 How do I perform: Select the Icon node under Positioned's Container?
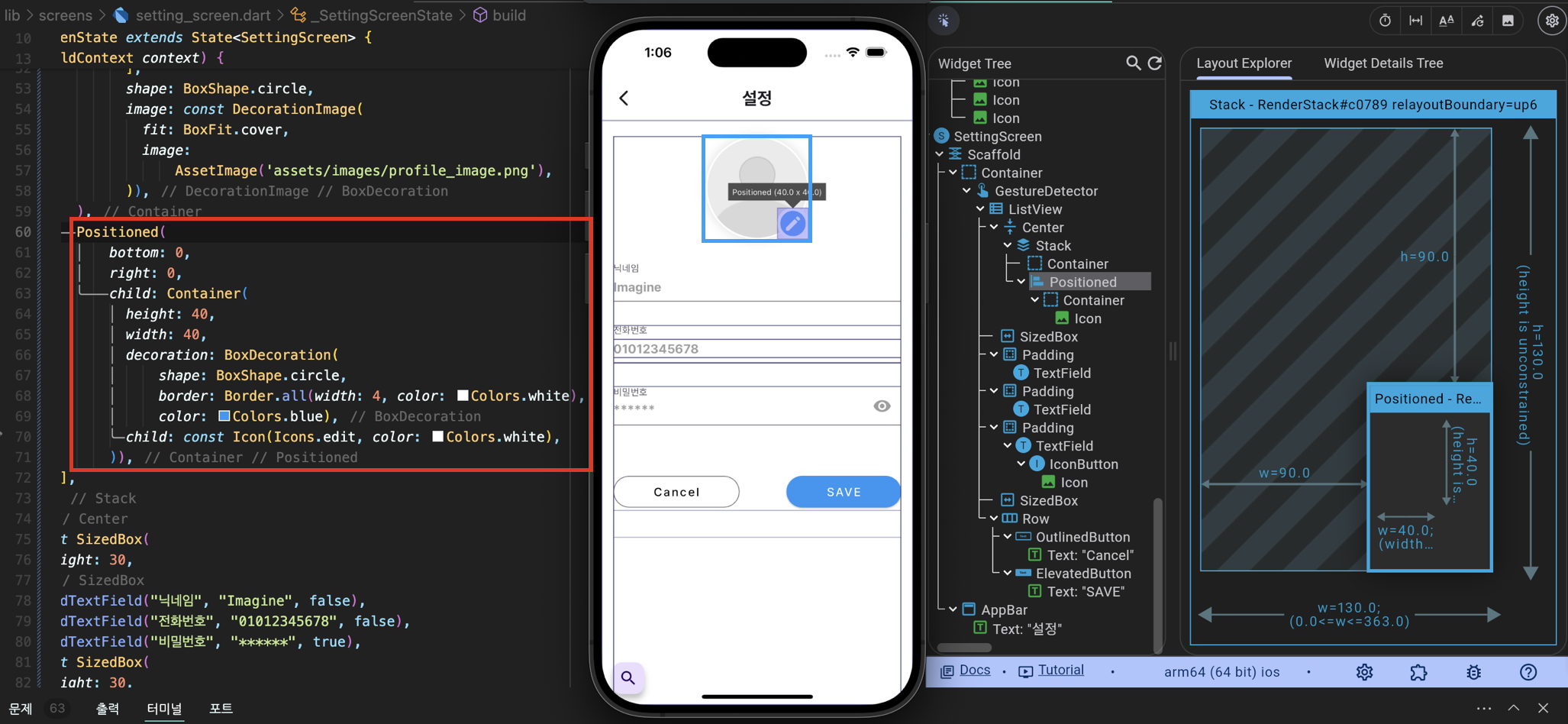[1078, 318]
